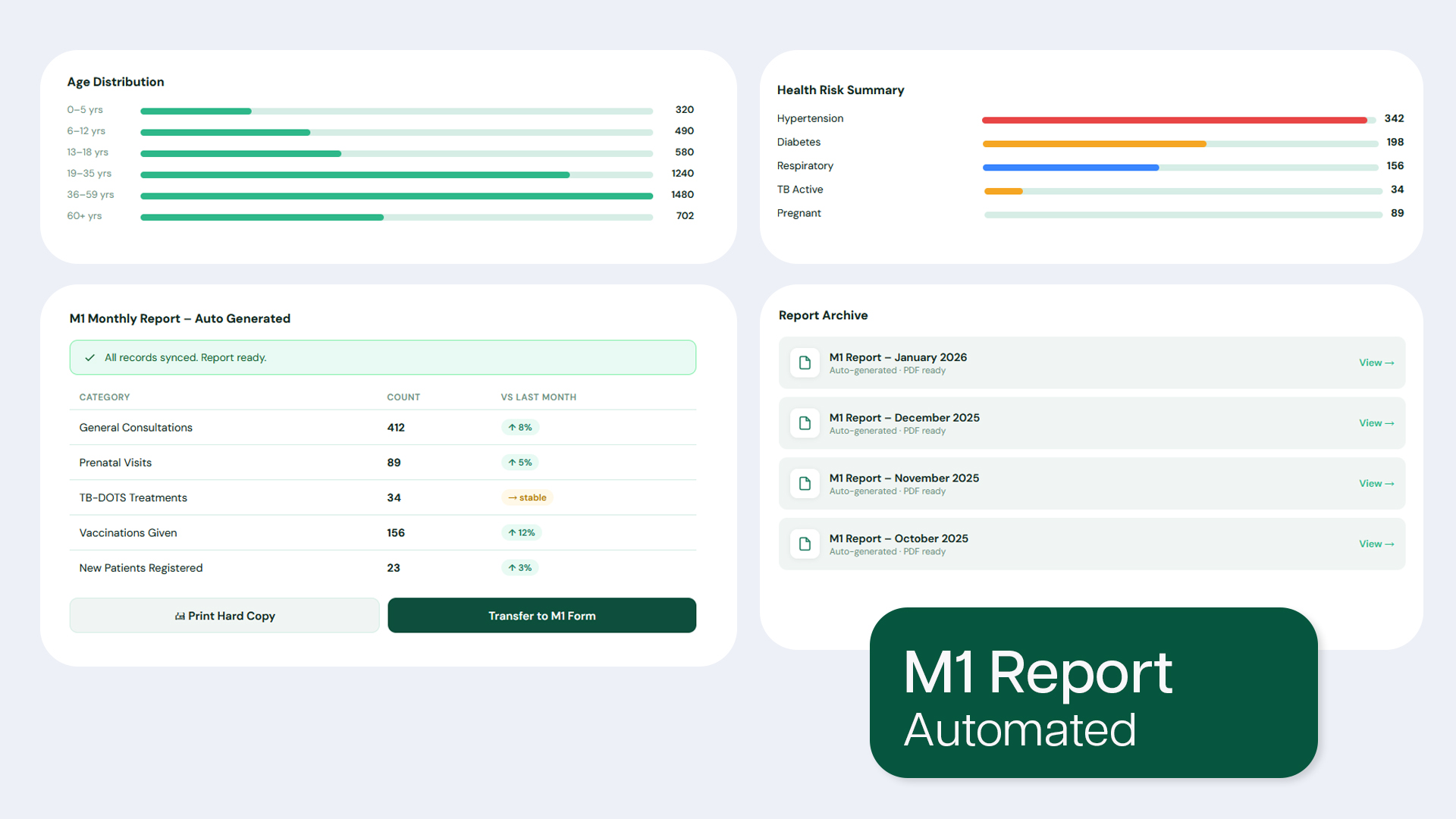Click the Print Hard Copy button

pyautogui.click(x=224, y=615)
